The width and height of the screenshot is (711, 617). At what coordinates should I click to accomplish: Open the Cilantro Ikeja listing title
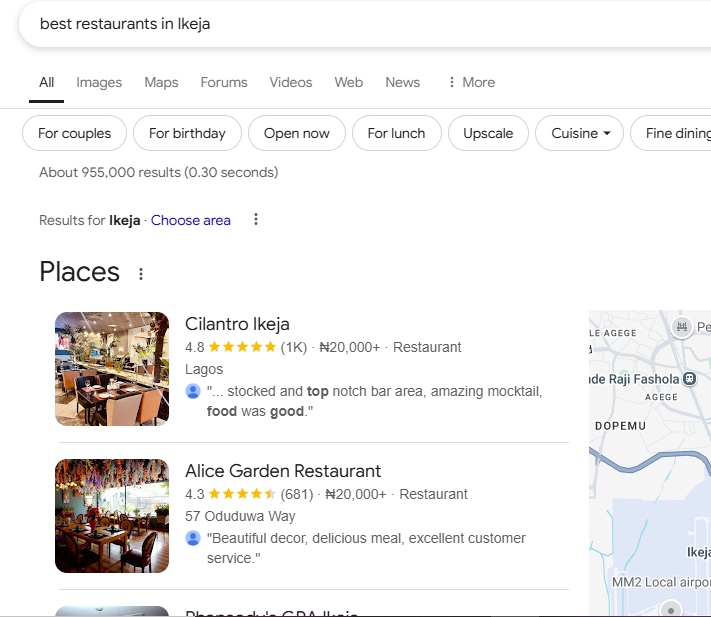click(237, 324)
